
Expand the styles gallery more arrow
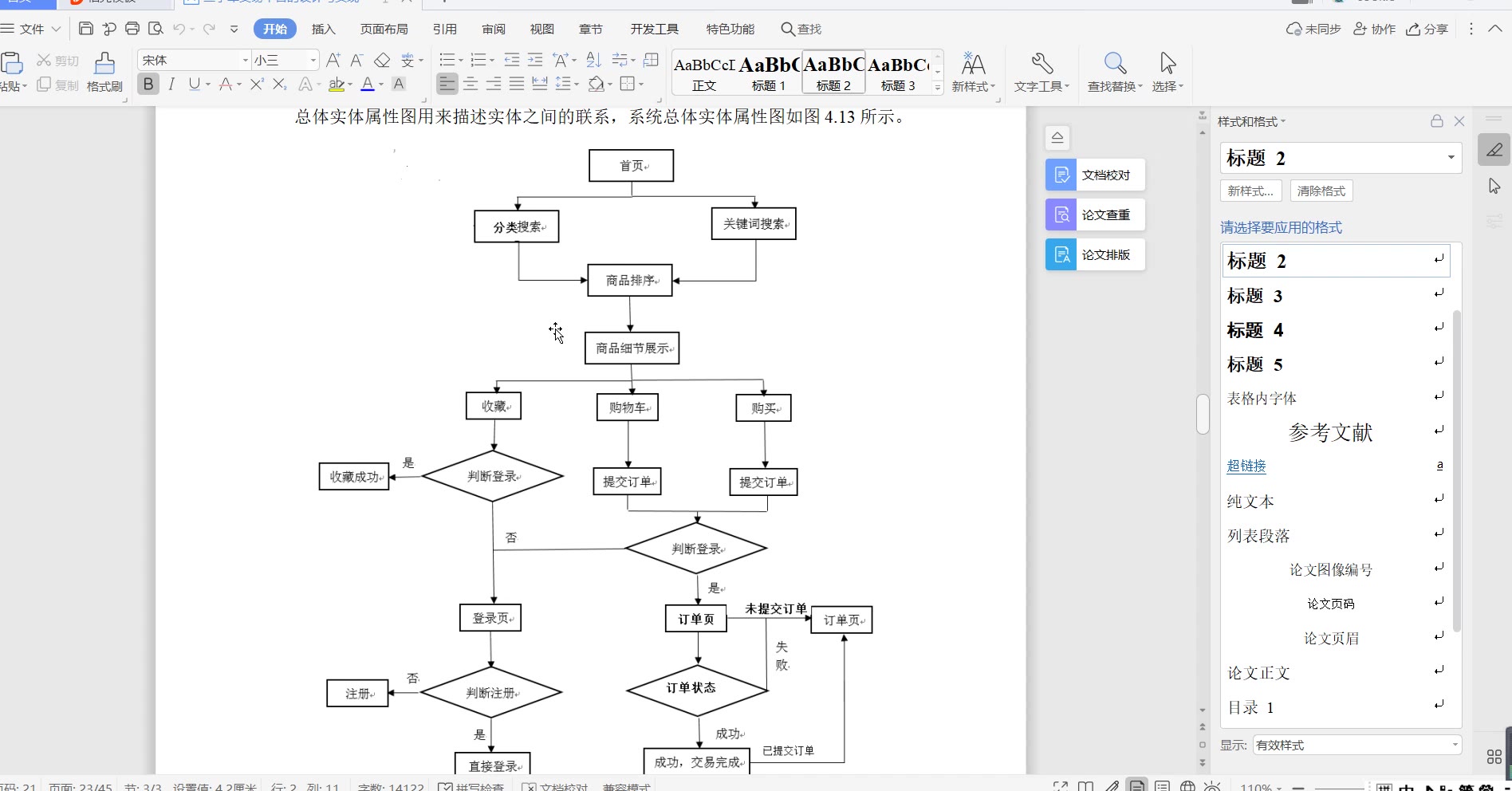click(938, 87)
